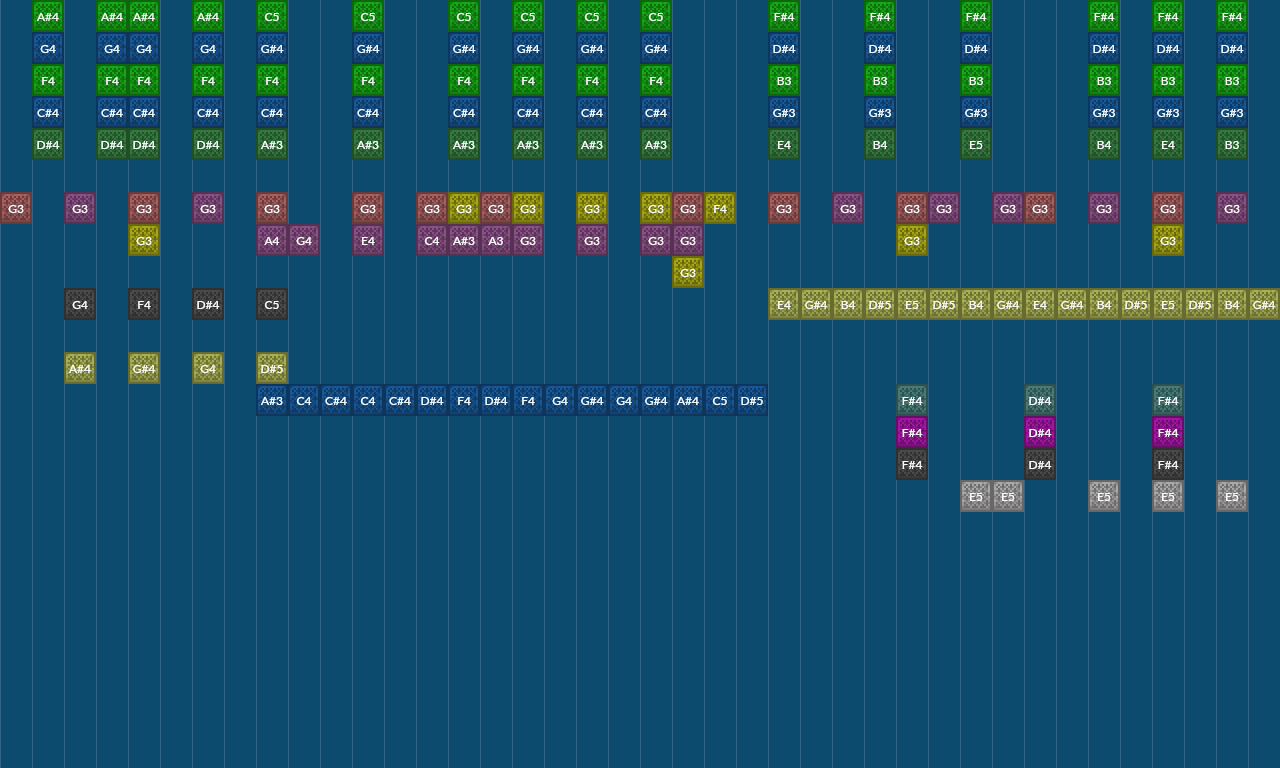Click the magenta D#4 note between the gray D#4 notes
Screen dimensions: 1280x768
(1040, 432)
